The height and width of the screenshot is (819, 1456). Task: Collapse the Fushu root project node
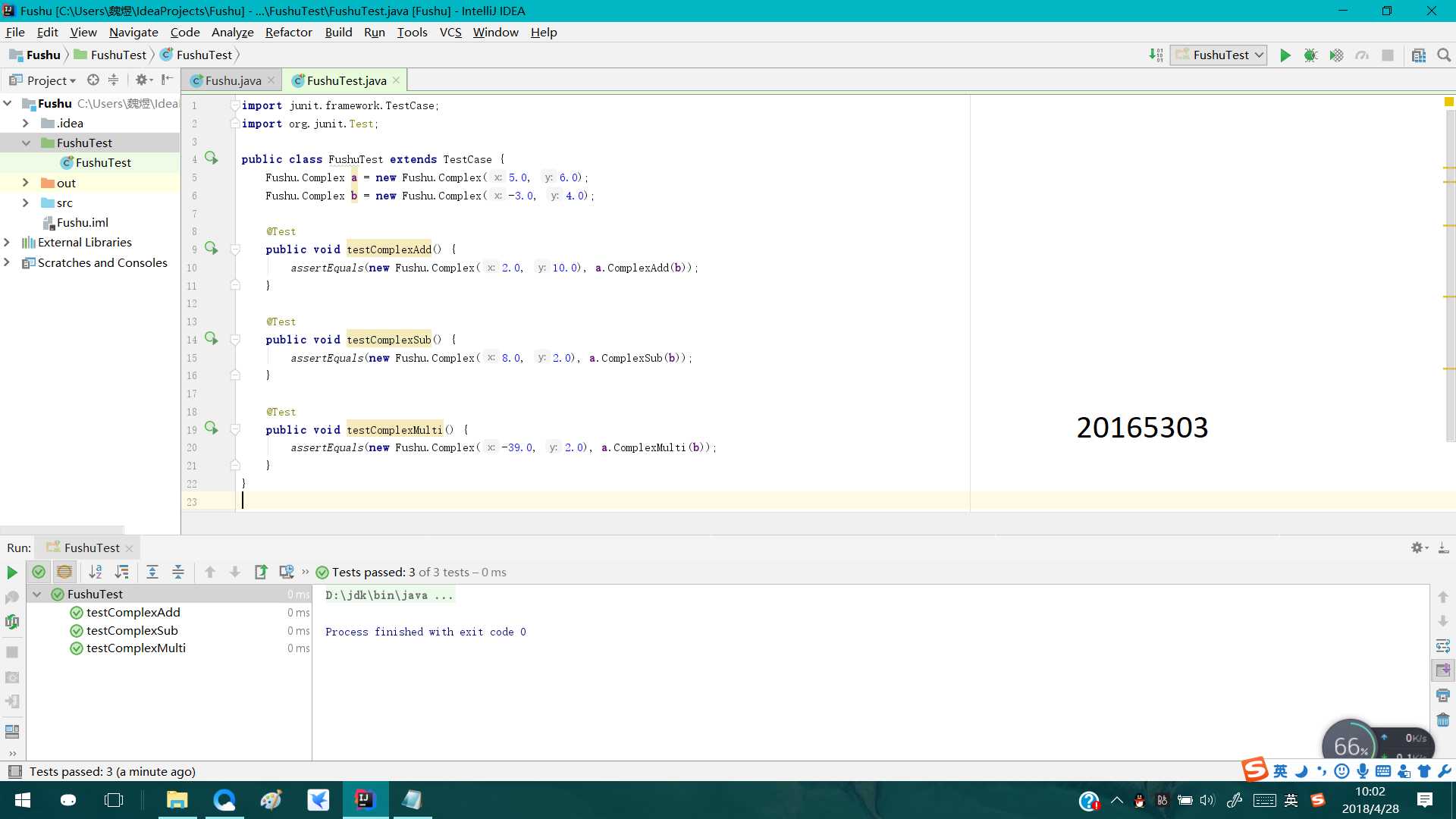(8, 103)
